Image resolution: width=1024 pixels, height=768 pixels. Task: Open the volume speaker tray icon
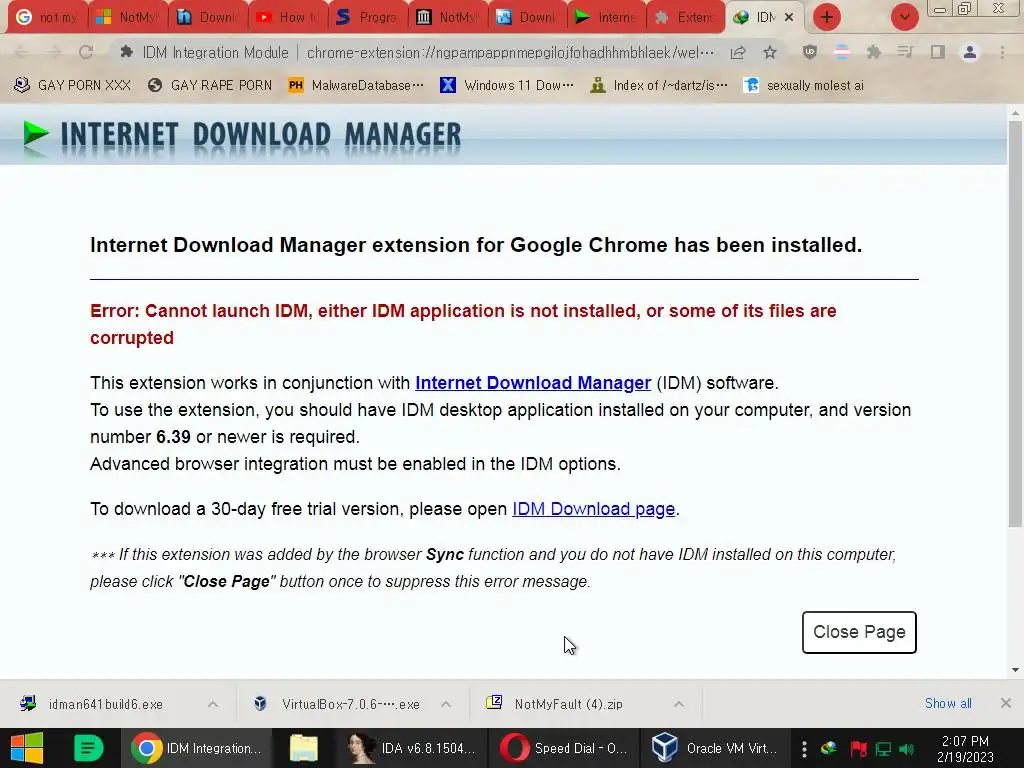(x=906, y=748)
